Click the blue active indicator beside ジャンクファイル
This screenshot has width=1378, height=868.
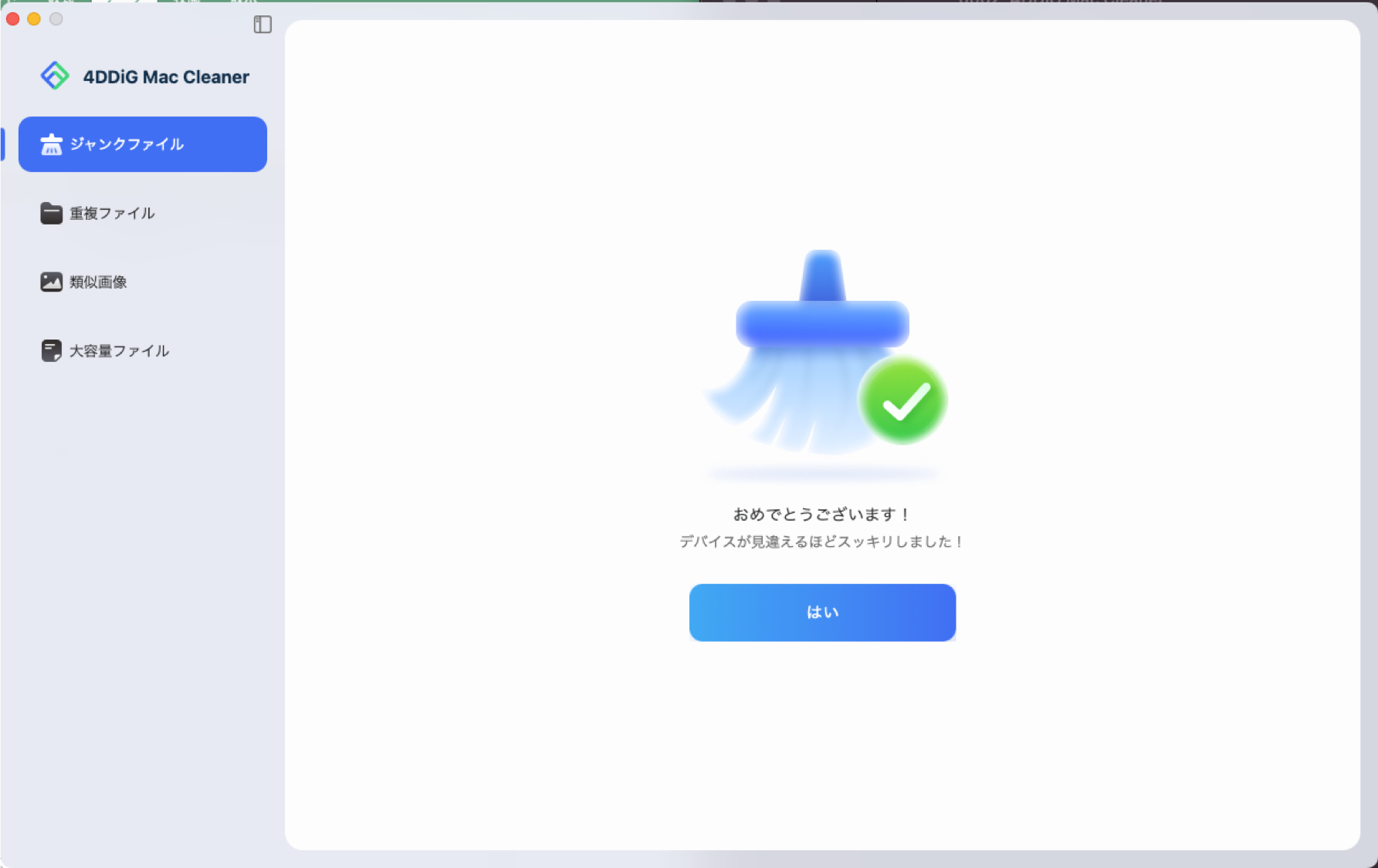(x=2, y=144)
